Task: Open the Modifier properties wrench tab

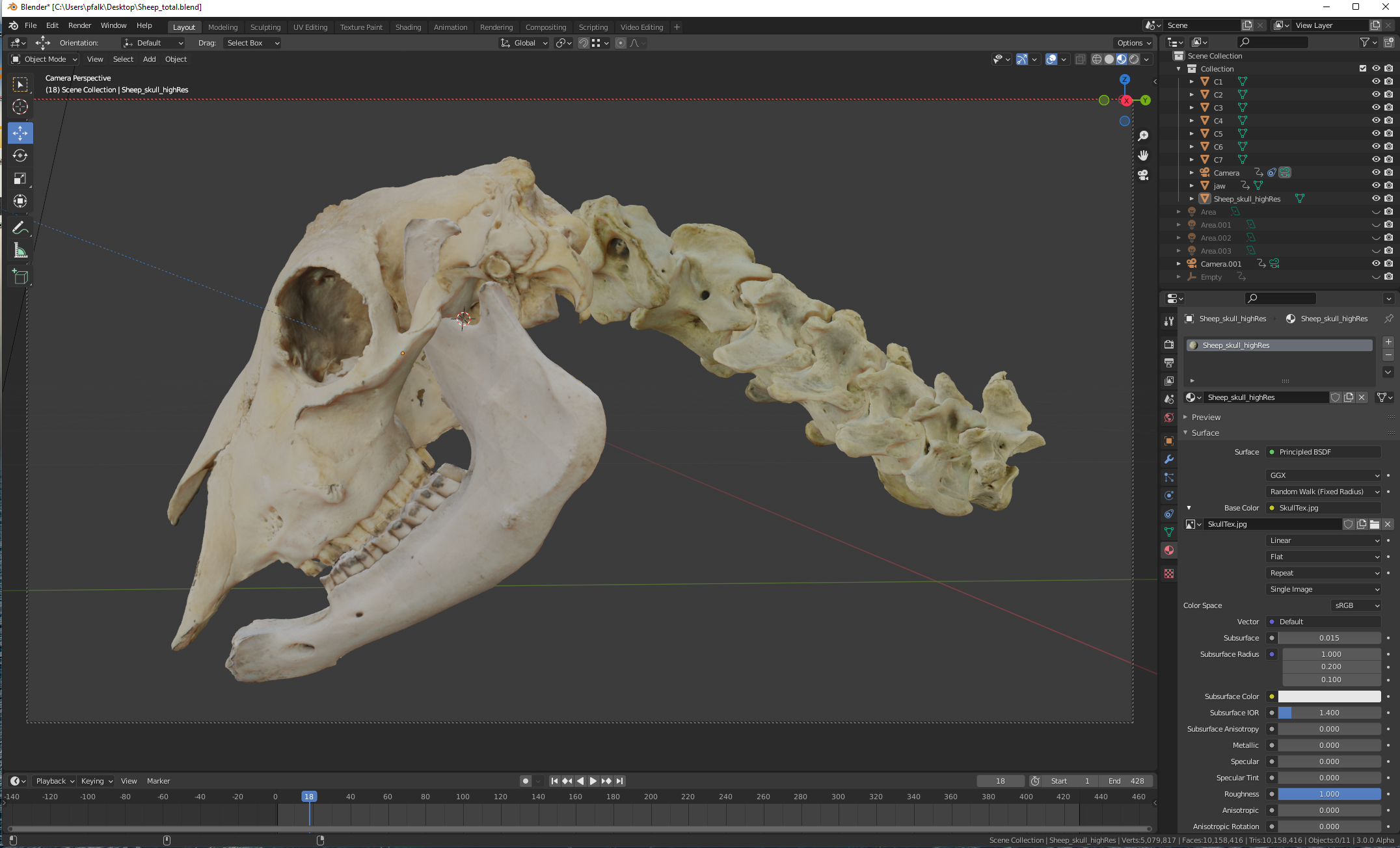Action: 1169,459
